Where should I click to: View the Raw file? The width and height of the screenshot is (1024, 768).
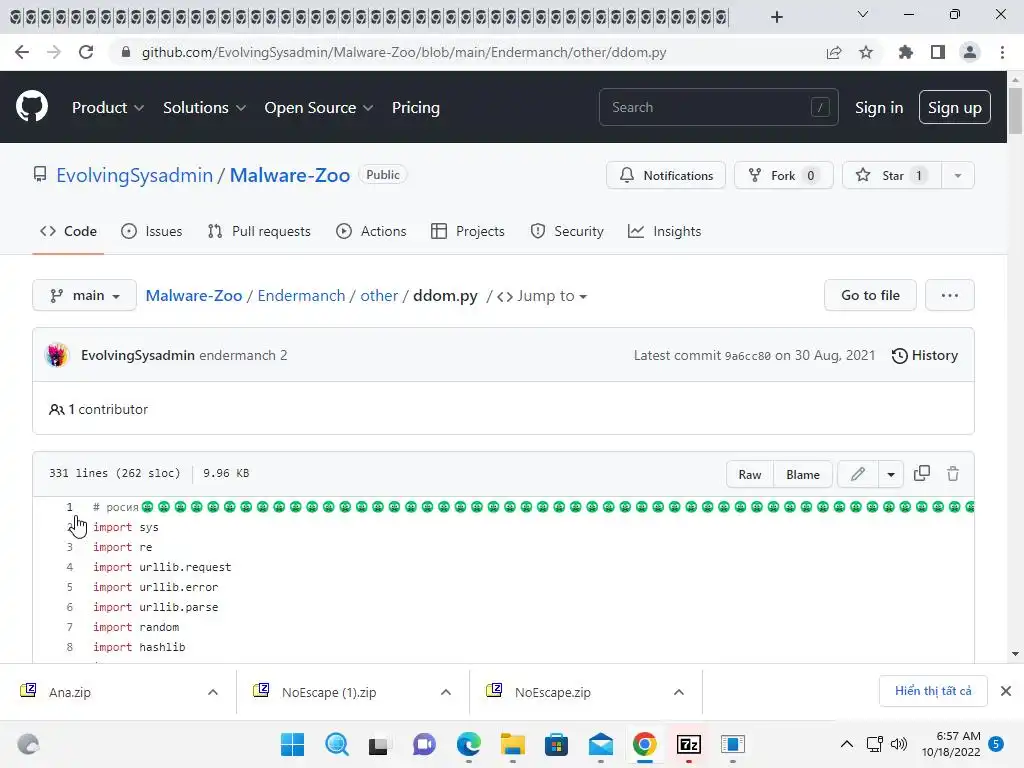(x=750, y=474)
